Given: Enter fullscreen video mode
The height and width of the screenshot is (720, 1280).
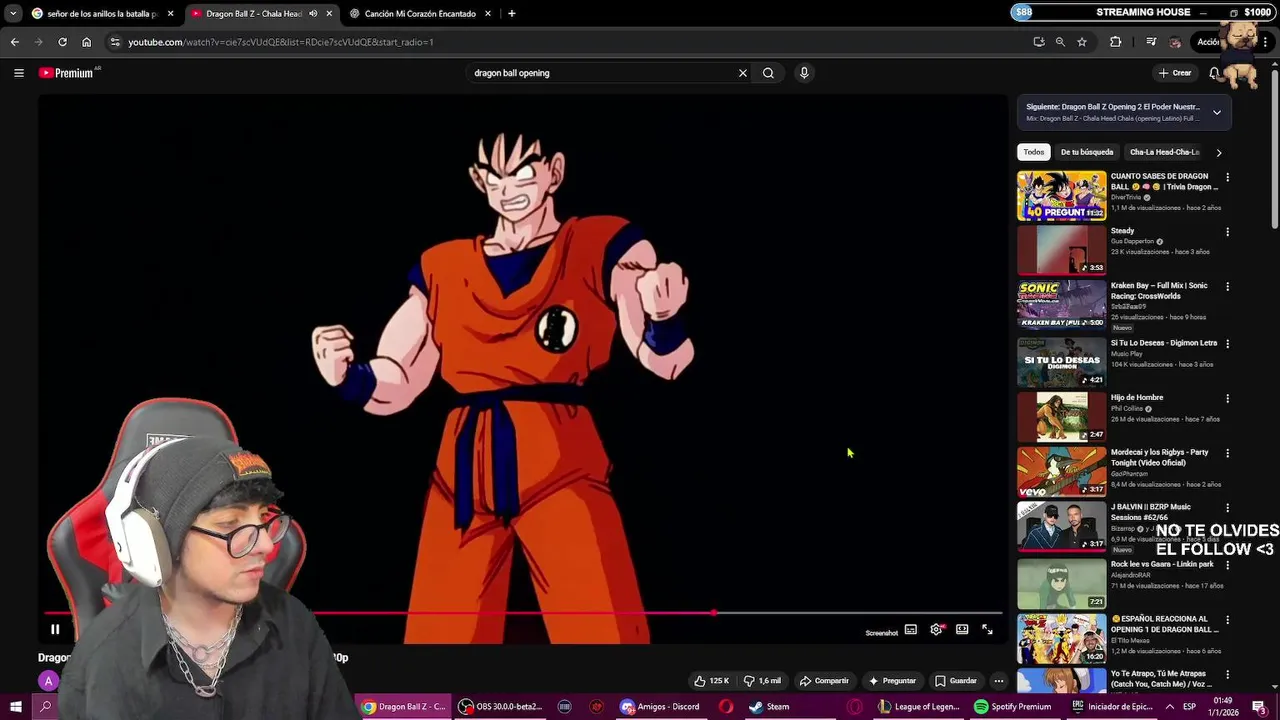Looking at the screenshot, I should pyautogui.click(x=987, y=630).
